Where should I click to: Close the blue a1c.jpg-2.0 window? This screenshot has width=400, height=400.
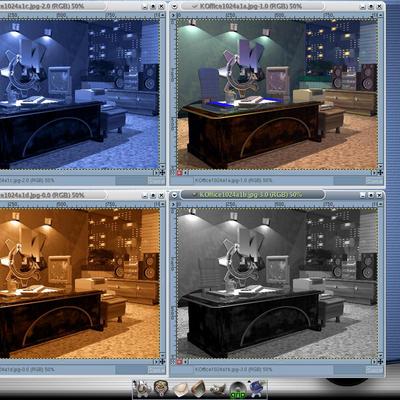(x=161, y=7)
